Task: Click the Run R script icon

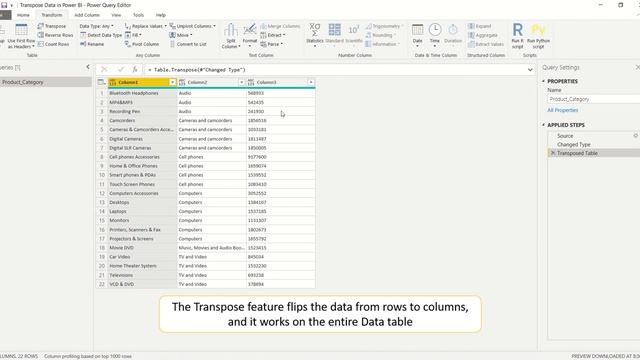Action: 518,36
